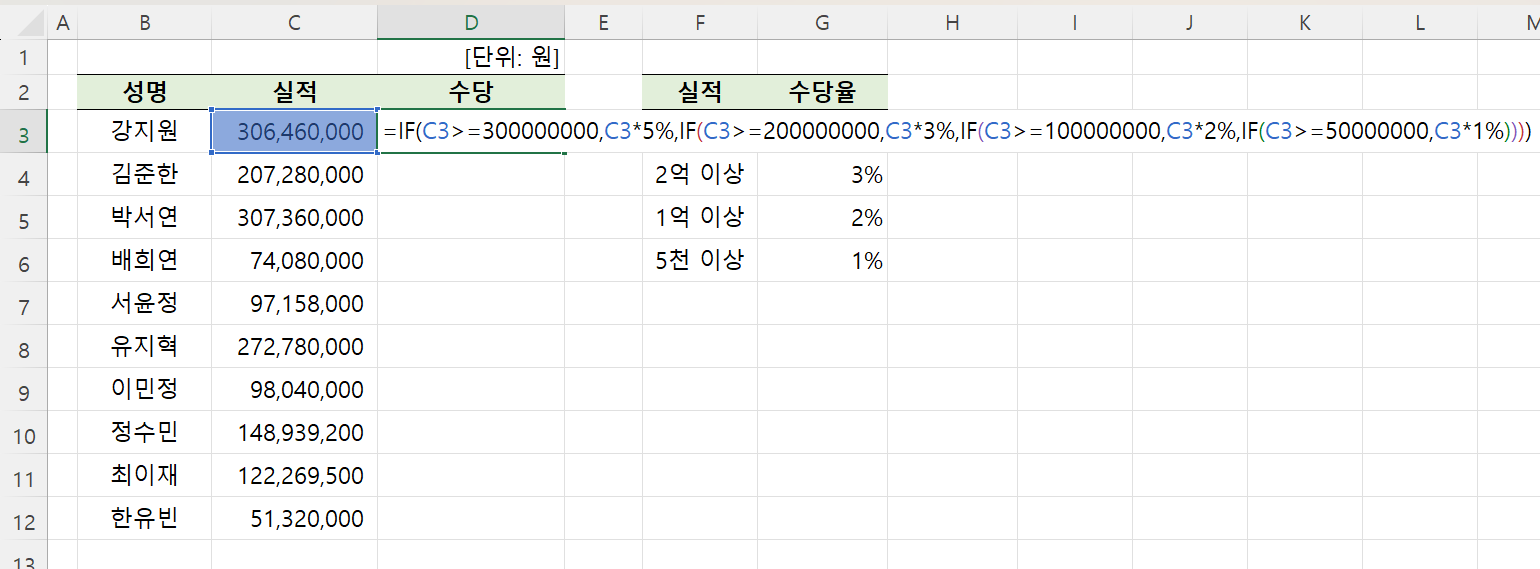Select the 2% rate cell
Viewport: 1540px width, 569px height.
click(822, 218)
